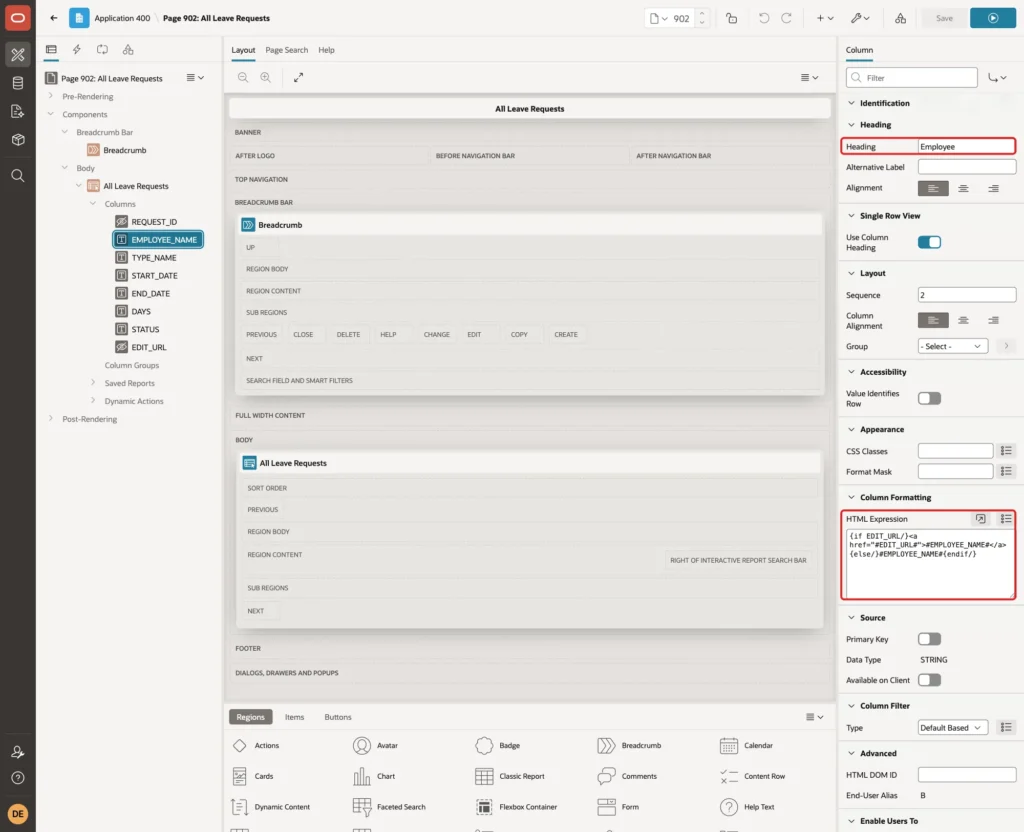Click the Save button
The width and height of the screenshot is (1024, 832).
click(944, 18)
